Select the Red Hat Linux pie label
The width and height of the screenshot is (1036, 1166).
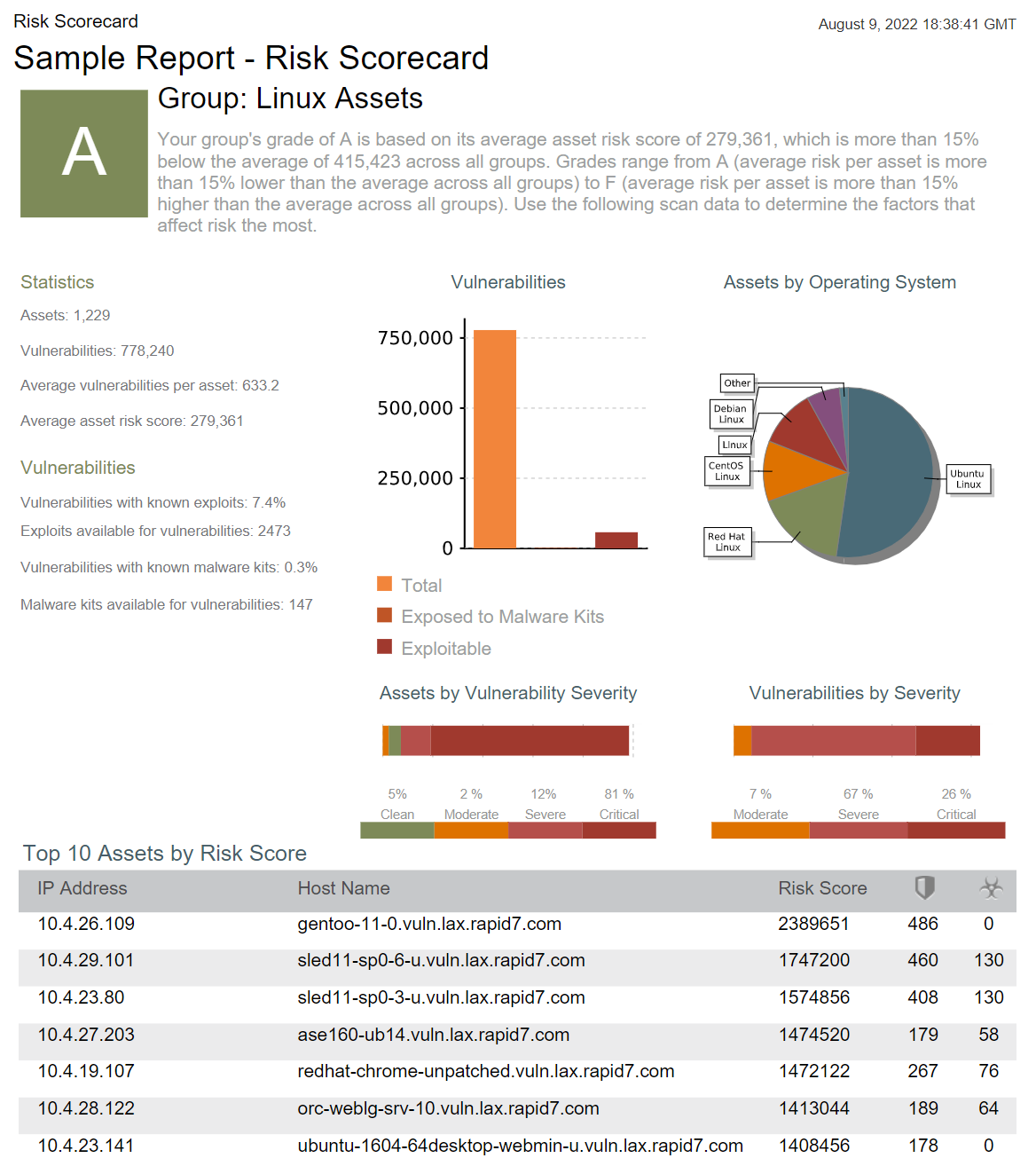coord(726,542)
